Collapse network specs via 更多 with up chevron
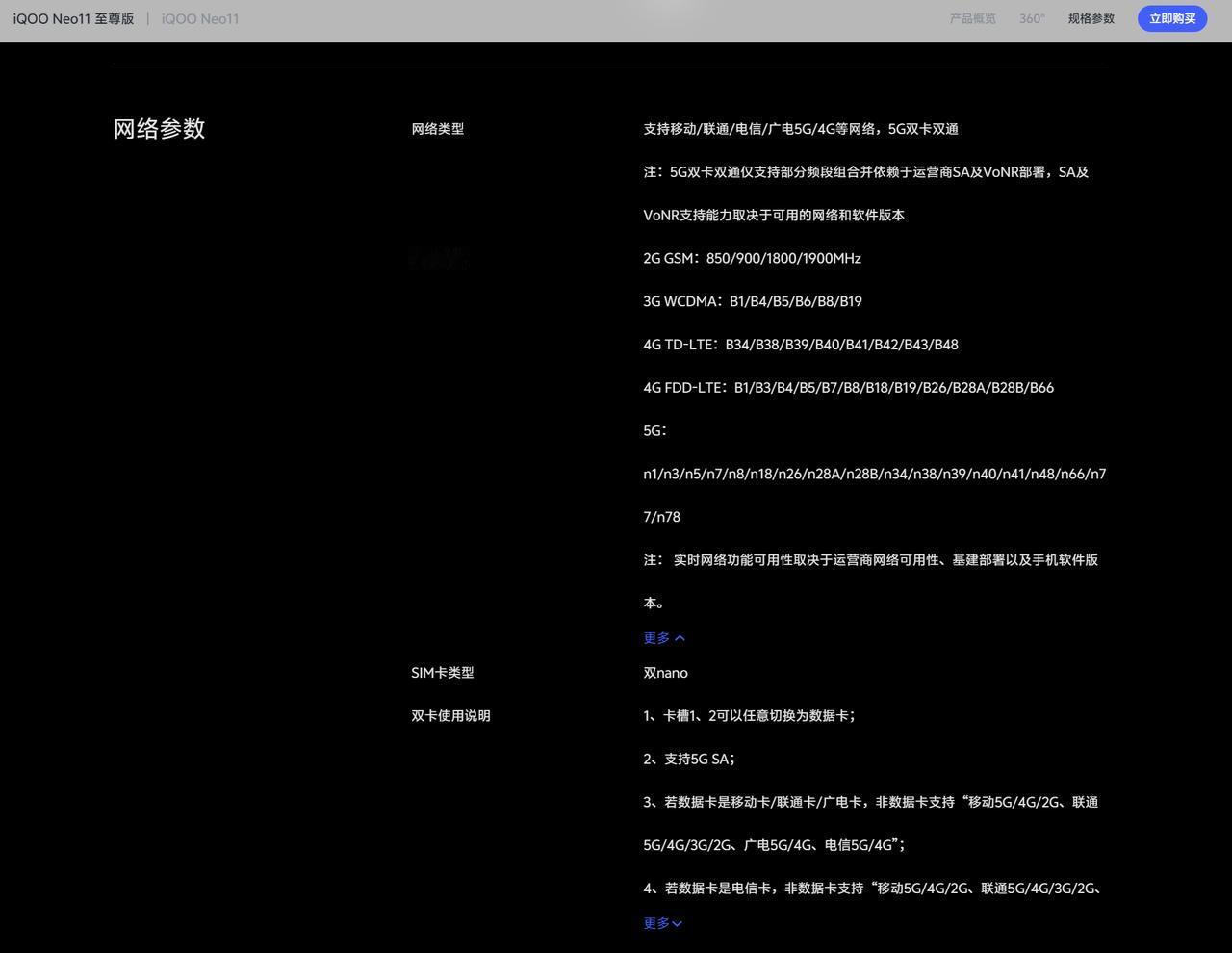 664,637
